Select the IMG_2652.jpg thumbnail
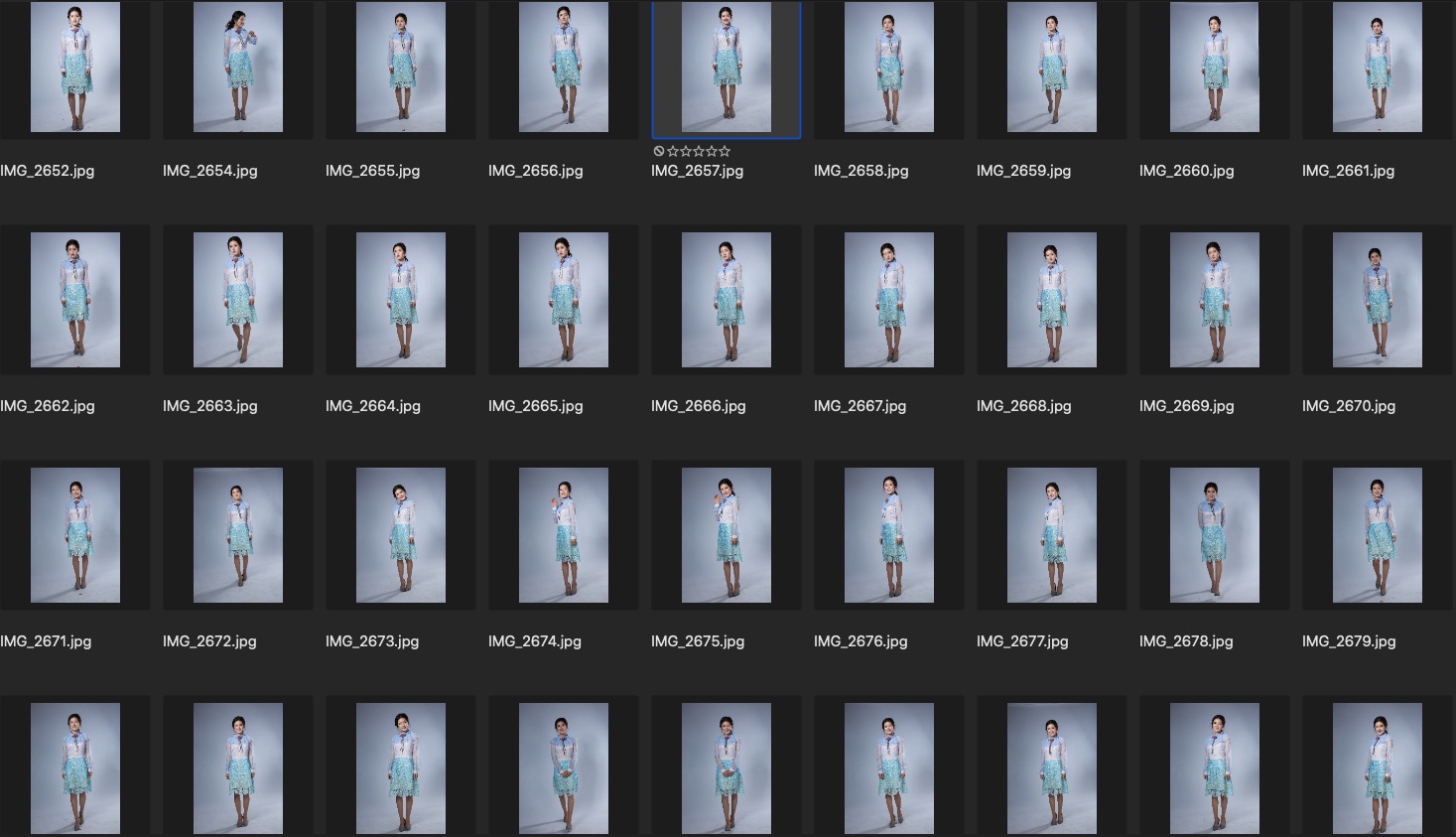Image resolution: width=1456 pixels, height=837 pixels. tap(75, 68)
